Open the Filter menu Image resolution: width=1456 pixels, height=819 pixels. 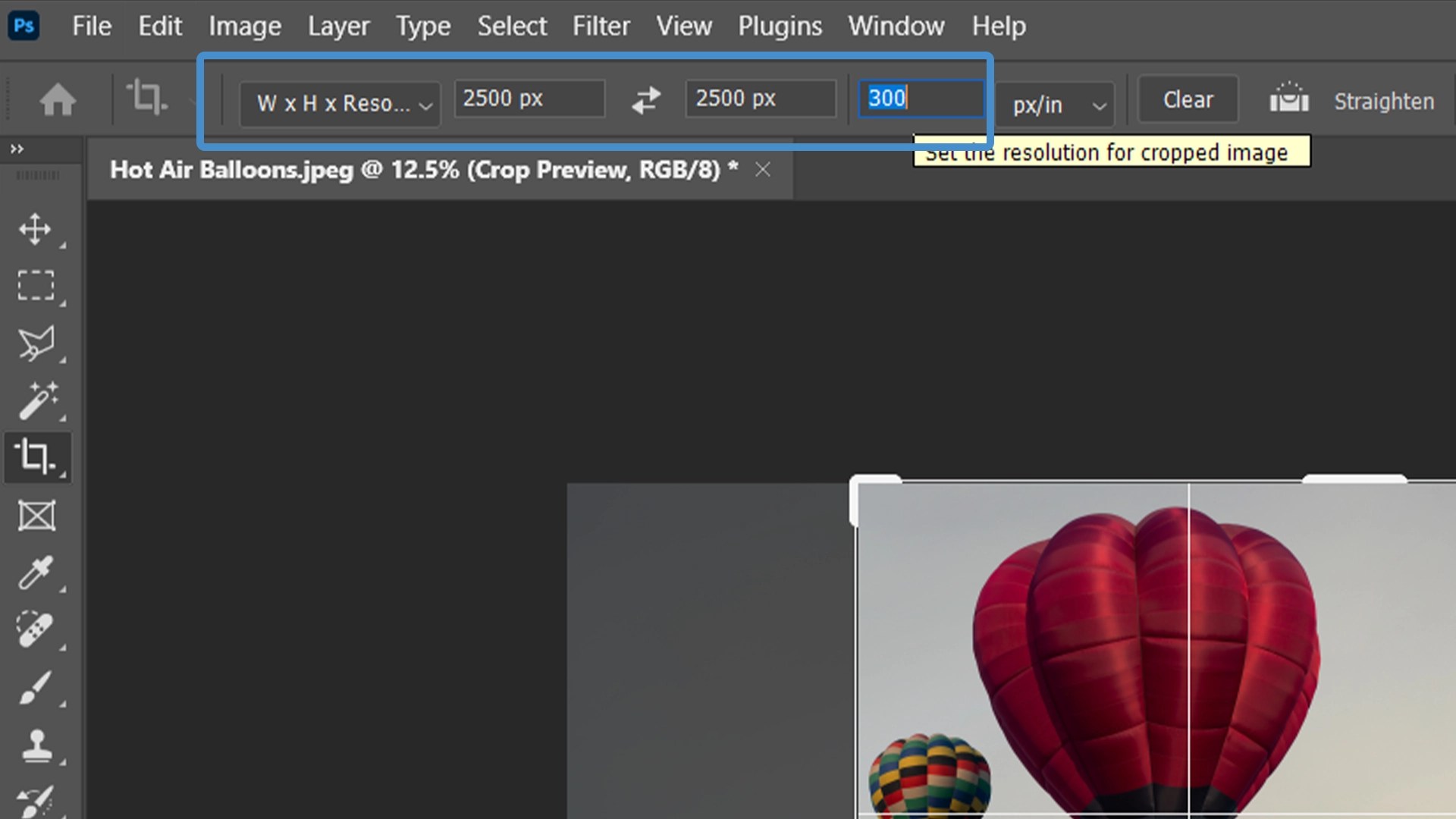(x=601, y=27)
